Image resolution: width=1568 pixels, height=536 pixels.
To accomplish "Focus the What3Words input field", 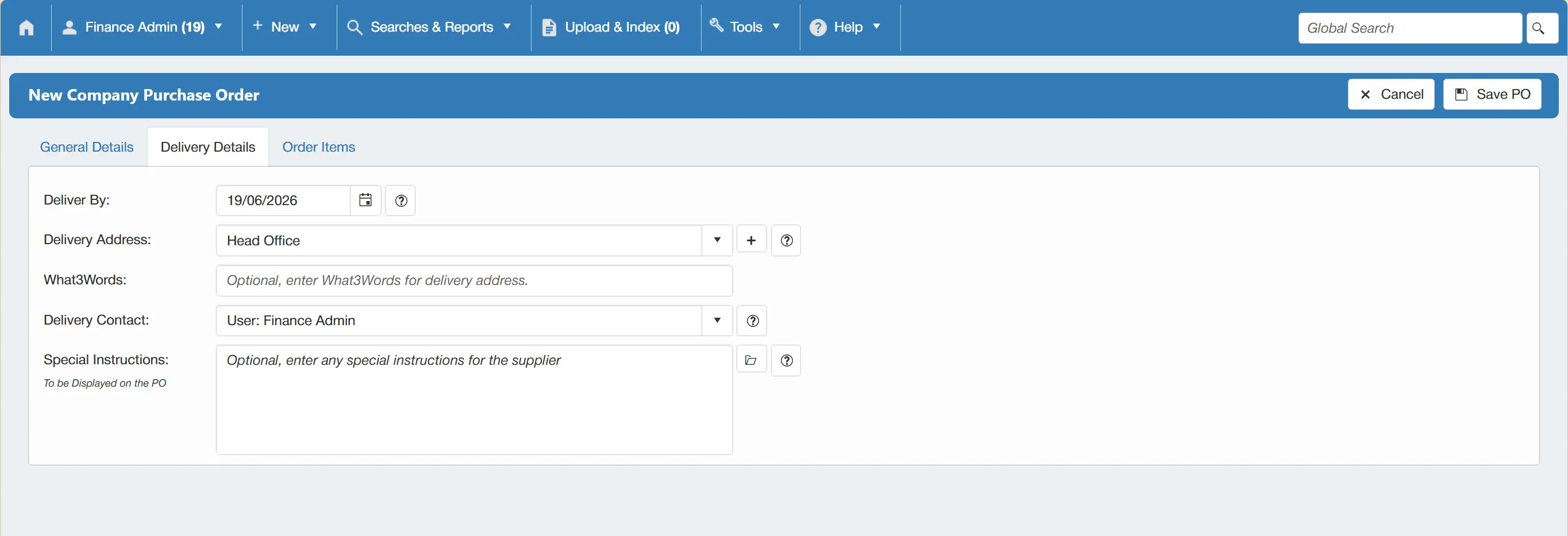I will 474,280.
